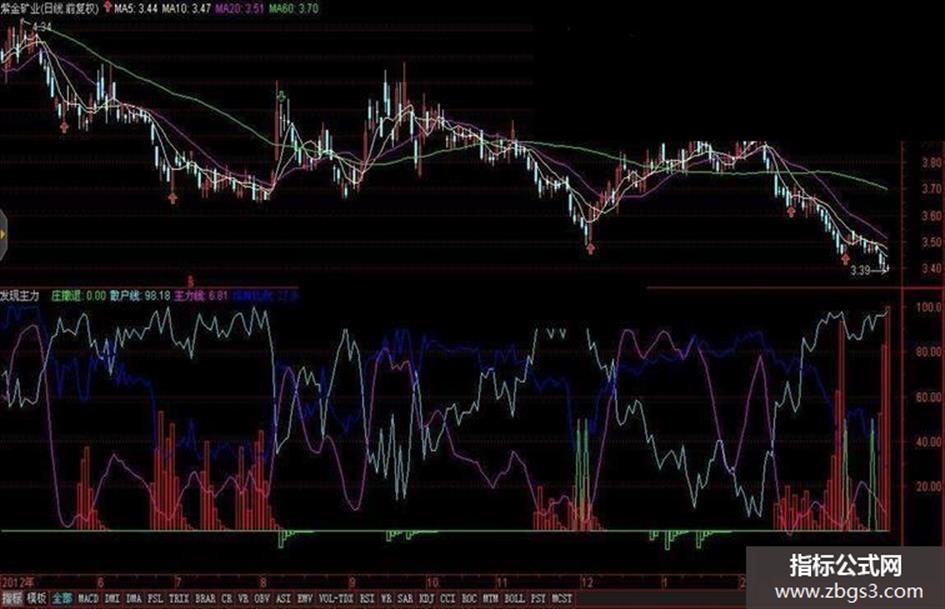The width and height of the screenshot is (945, 609).
Task: Switch indicator to RSI
Action: tap(367, 599)
